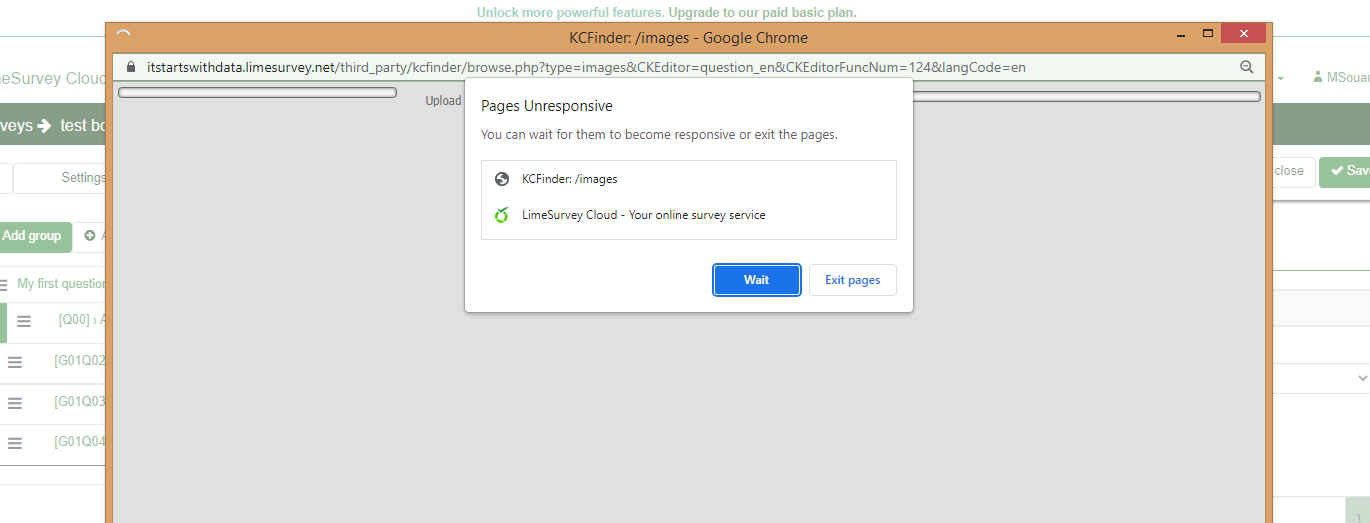This screenshot has height=523, width=1370.
Task: Click drag handle icon of [G01Q02] row
Action: (15, 362)
